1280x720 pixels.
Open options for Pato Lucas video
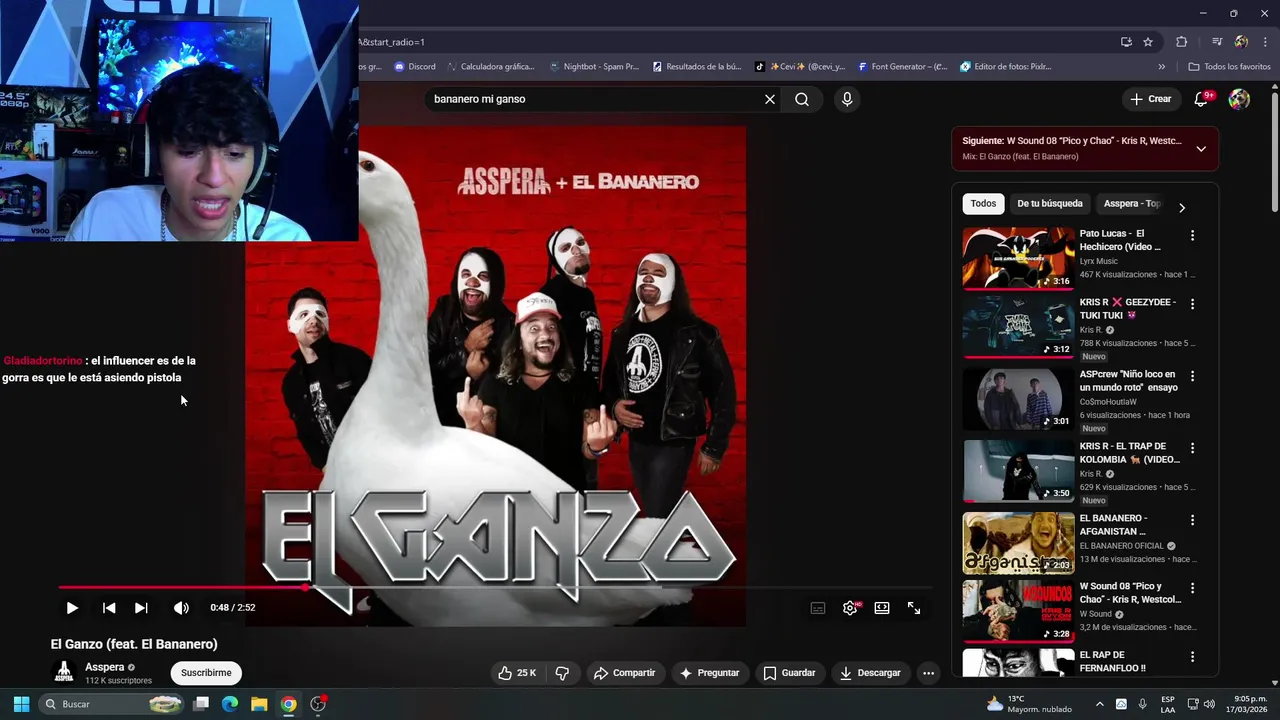pyautogui.click(x=1192, y=236)
